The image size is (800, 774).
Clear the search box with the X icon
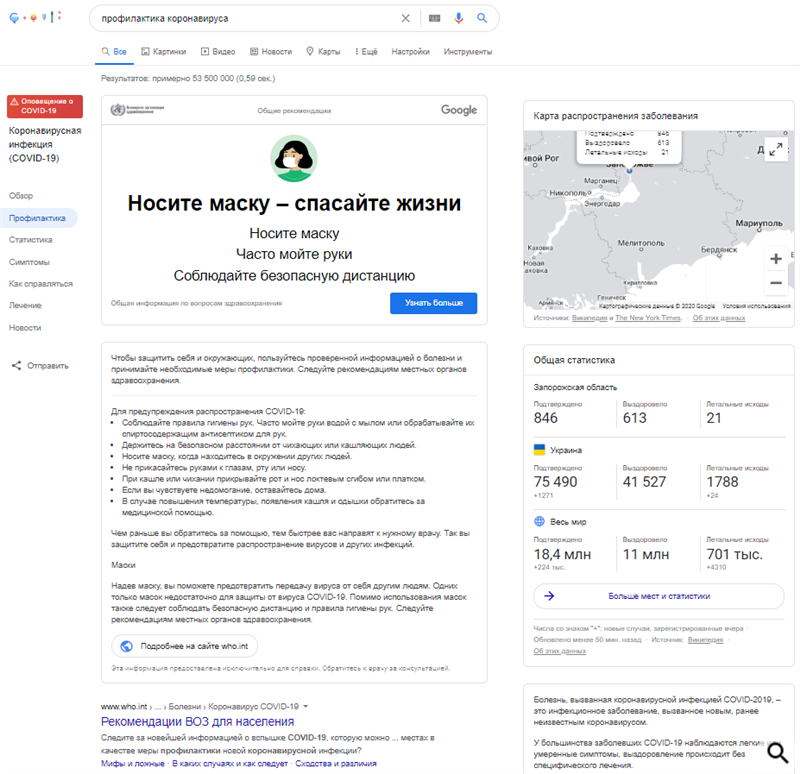(405, 18)
